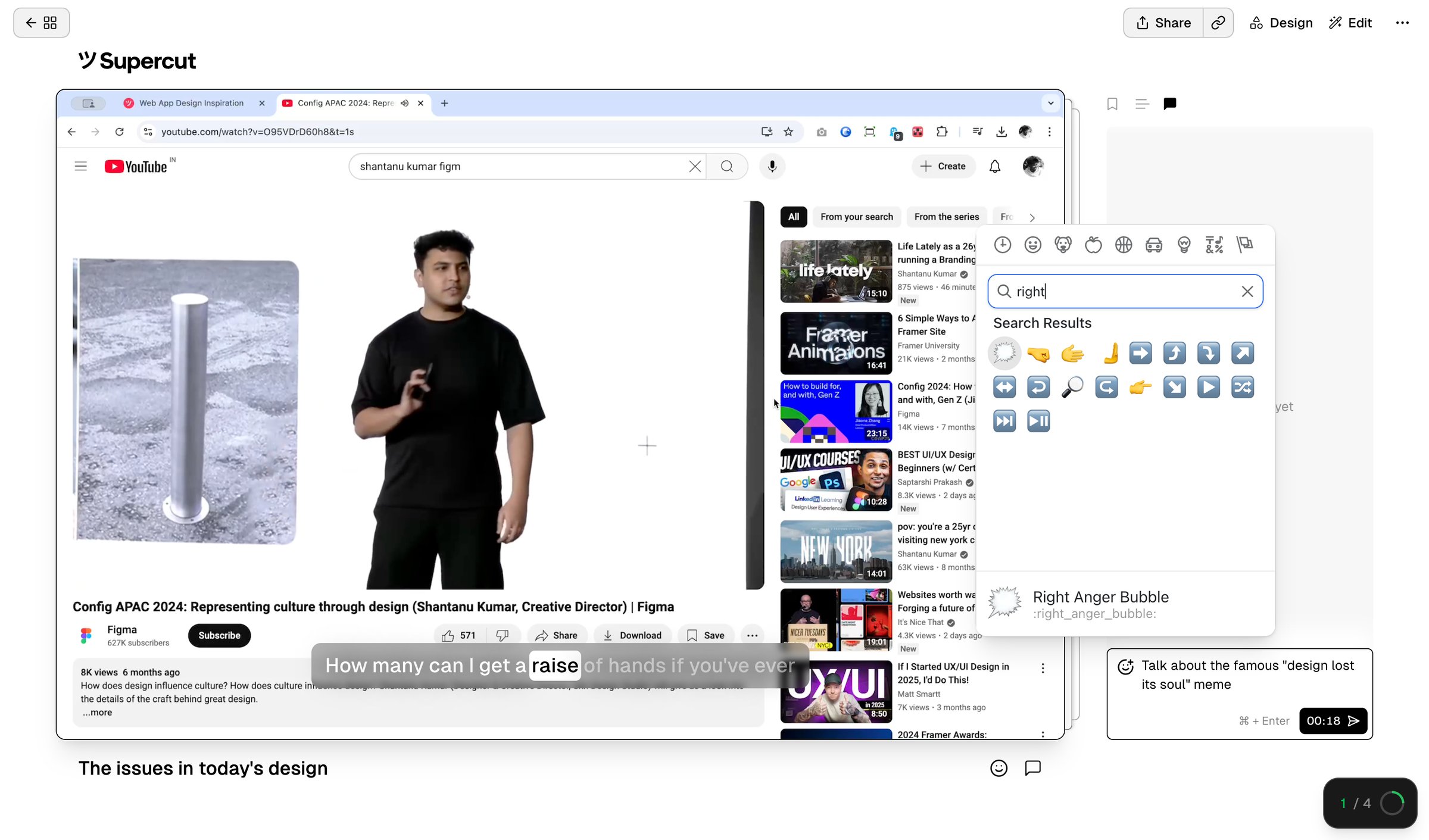
Task: Open the Flags emoji category
Action: click(x=1244, y=245)
